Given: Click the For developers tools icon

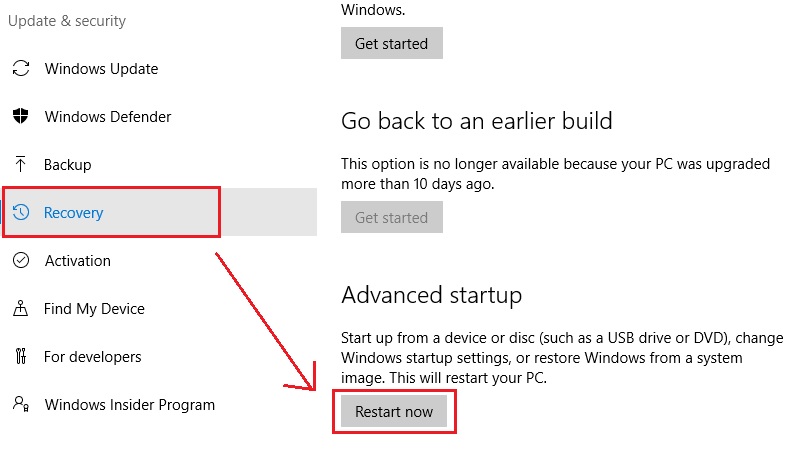Looking at the screenshot, I should click(x=20, y=357).
